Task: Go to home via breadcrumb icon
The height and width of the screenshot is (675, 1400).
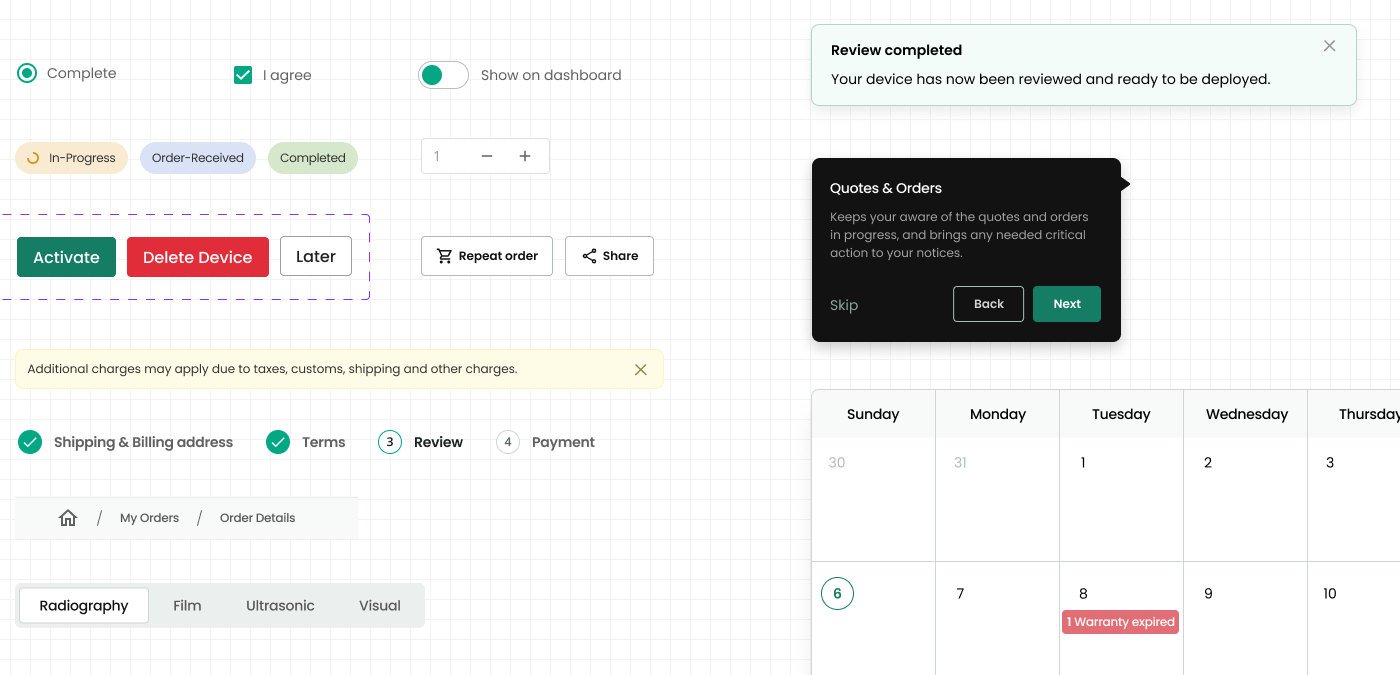Action: point(68,518)
